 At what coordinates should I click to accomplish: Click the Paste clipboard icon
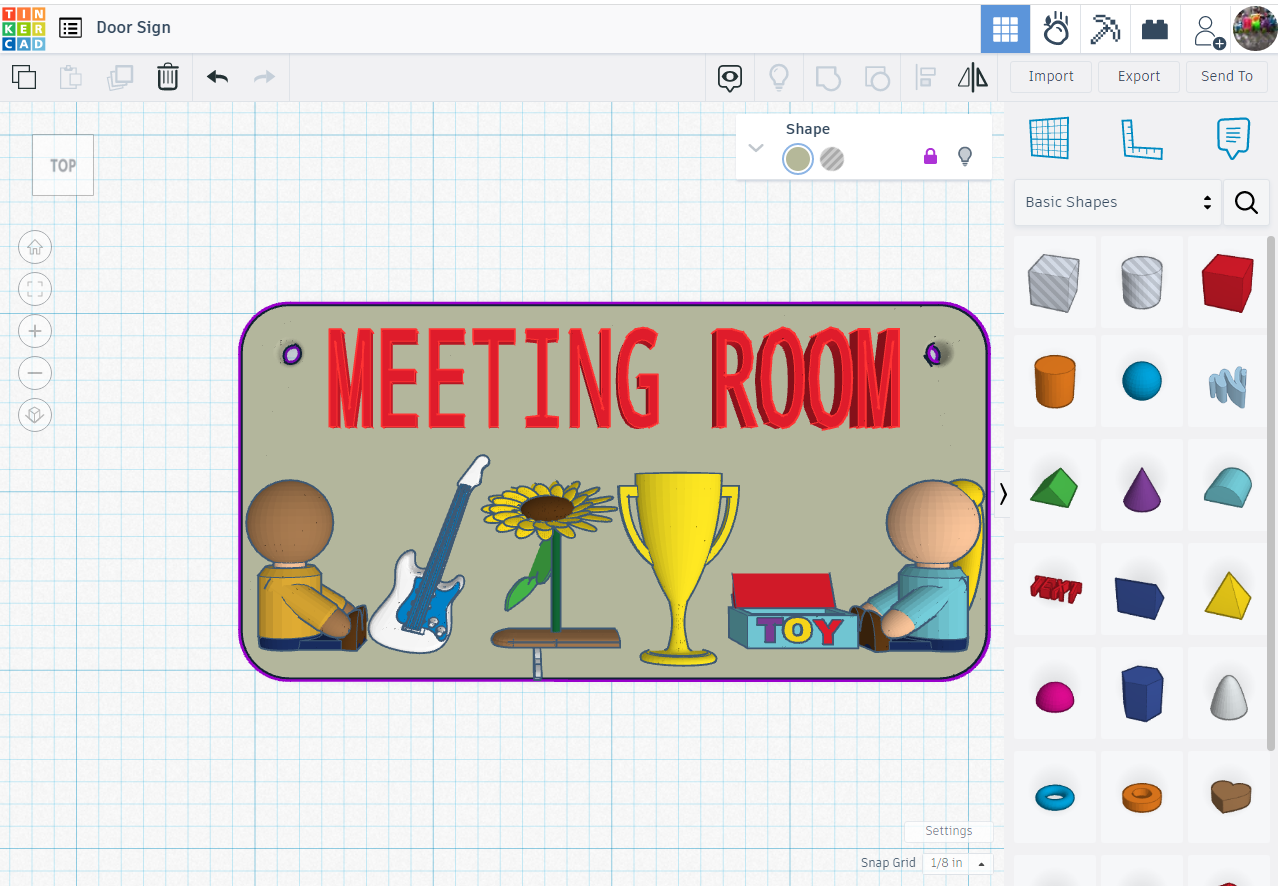(71, 77)
